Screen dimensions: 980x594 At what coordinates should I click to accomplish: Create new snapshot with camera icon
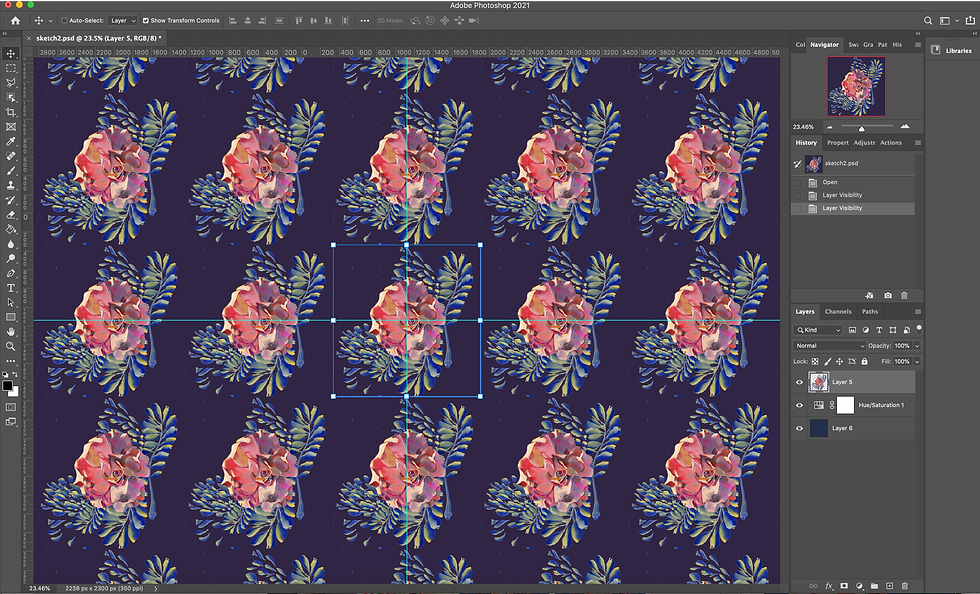888,295
